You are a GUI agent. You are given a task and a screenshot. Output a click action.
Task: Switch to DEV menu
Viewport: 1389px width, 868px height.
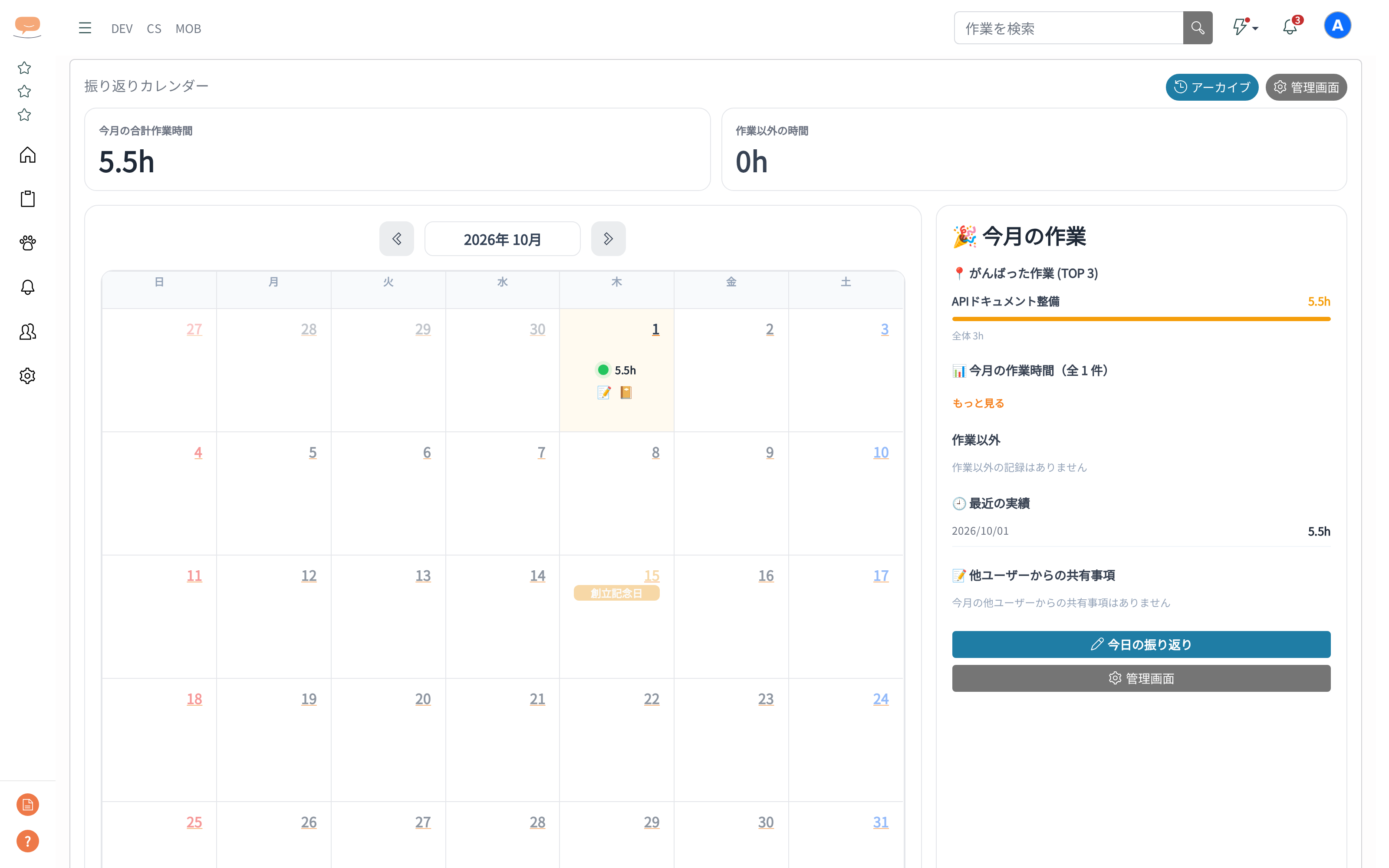[x=122, y=29]
